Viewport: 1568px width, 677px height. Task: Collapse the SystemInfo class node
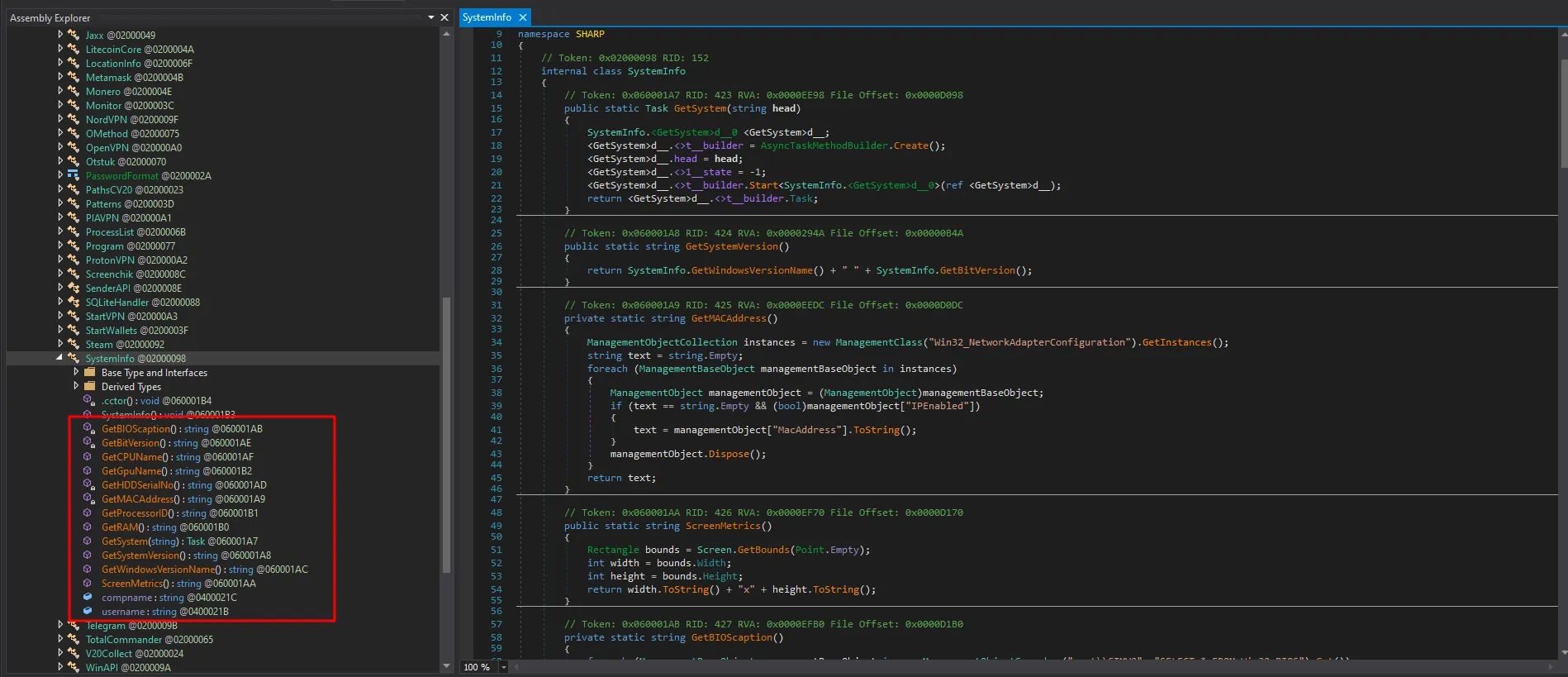(x=59, y=358)
